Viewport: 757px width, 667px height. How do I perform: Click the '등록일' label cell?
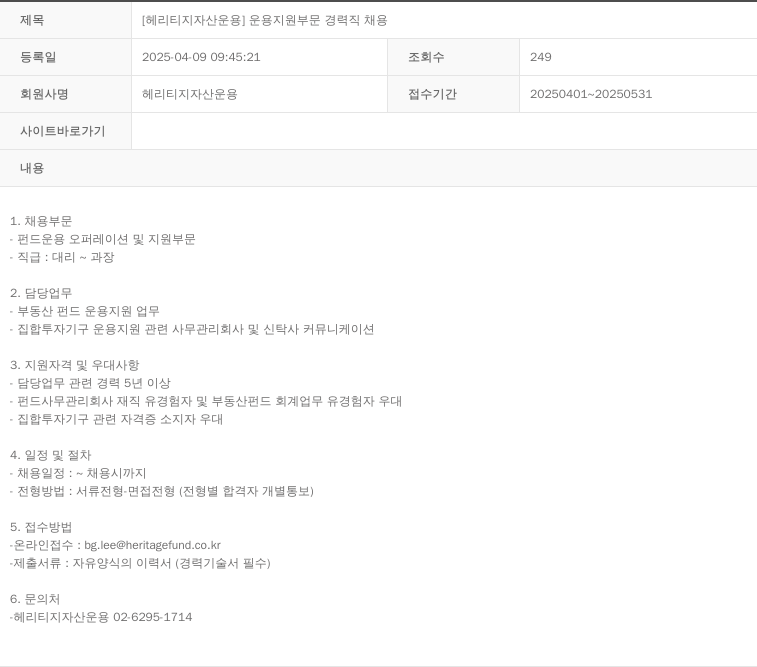[66, 57]
